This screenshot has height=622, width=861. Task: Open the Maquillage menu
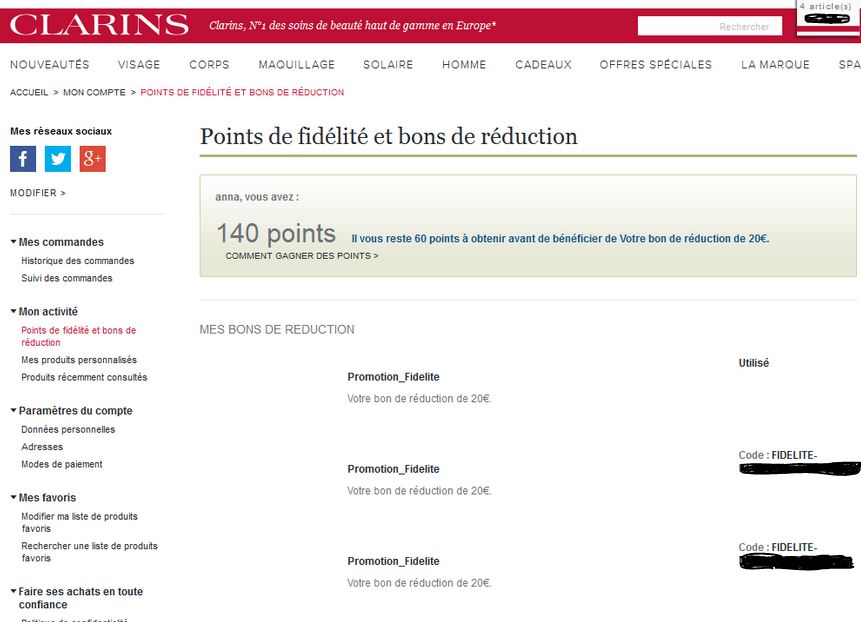click(x=297, y=65)
